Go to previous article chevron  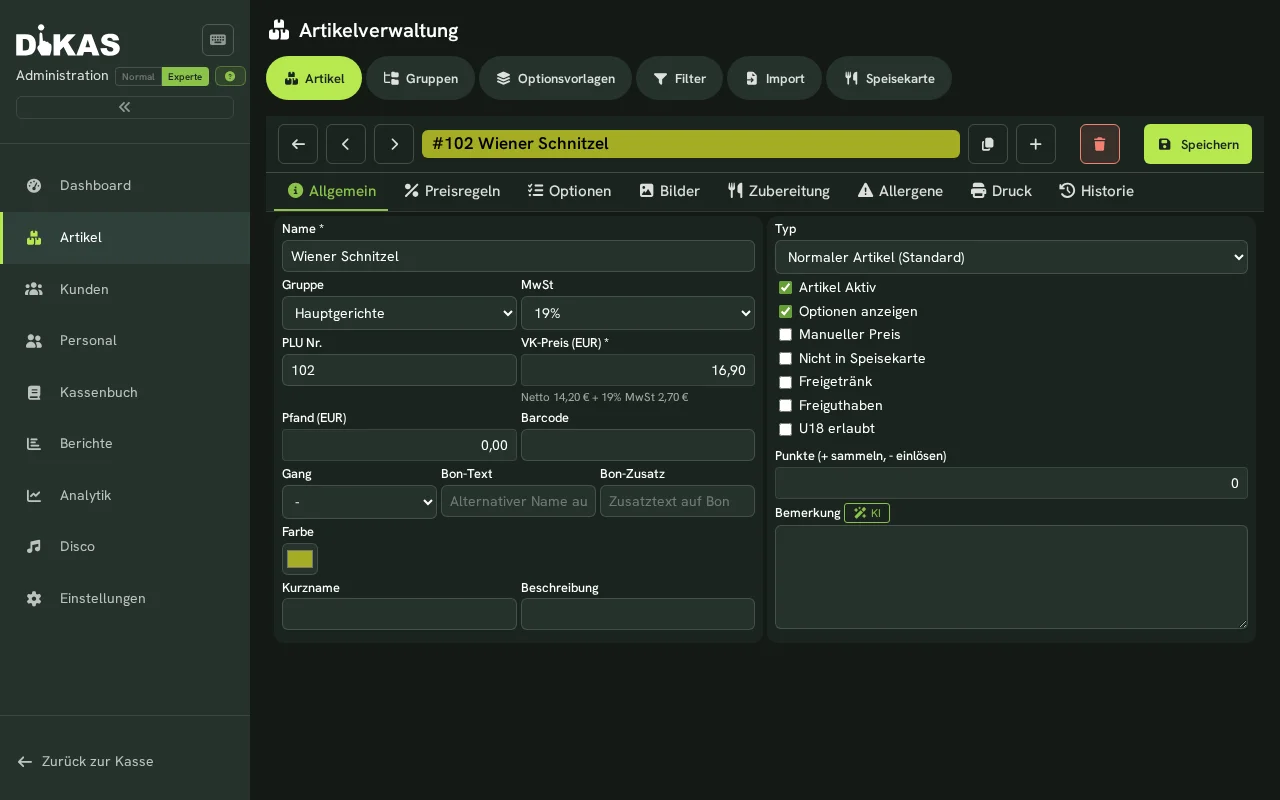pos(346,144)
